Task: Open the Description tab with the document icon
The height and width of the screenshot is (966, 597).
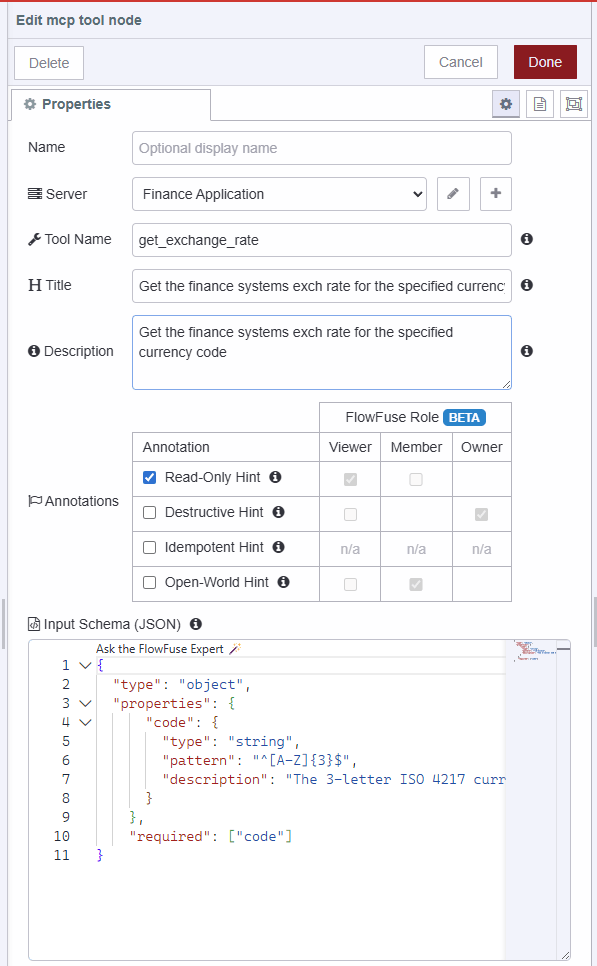Action: point(540,103)
